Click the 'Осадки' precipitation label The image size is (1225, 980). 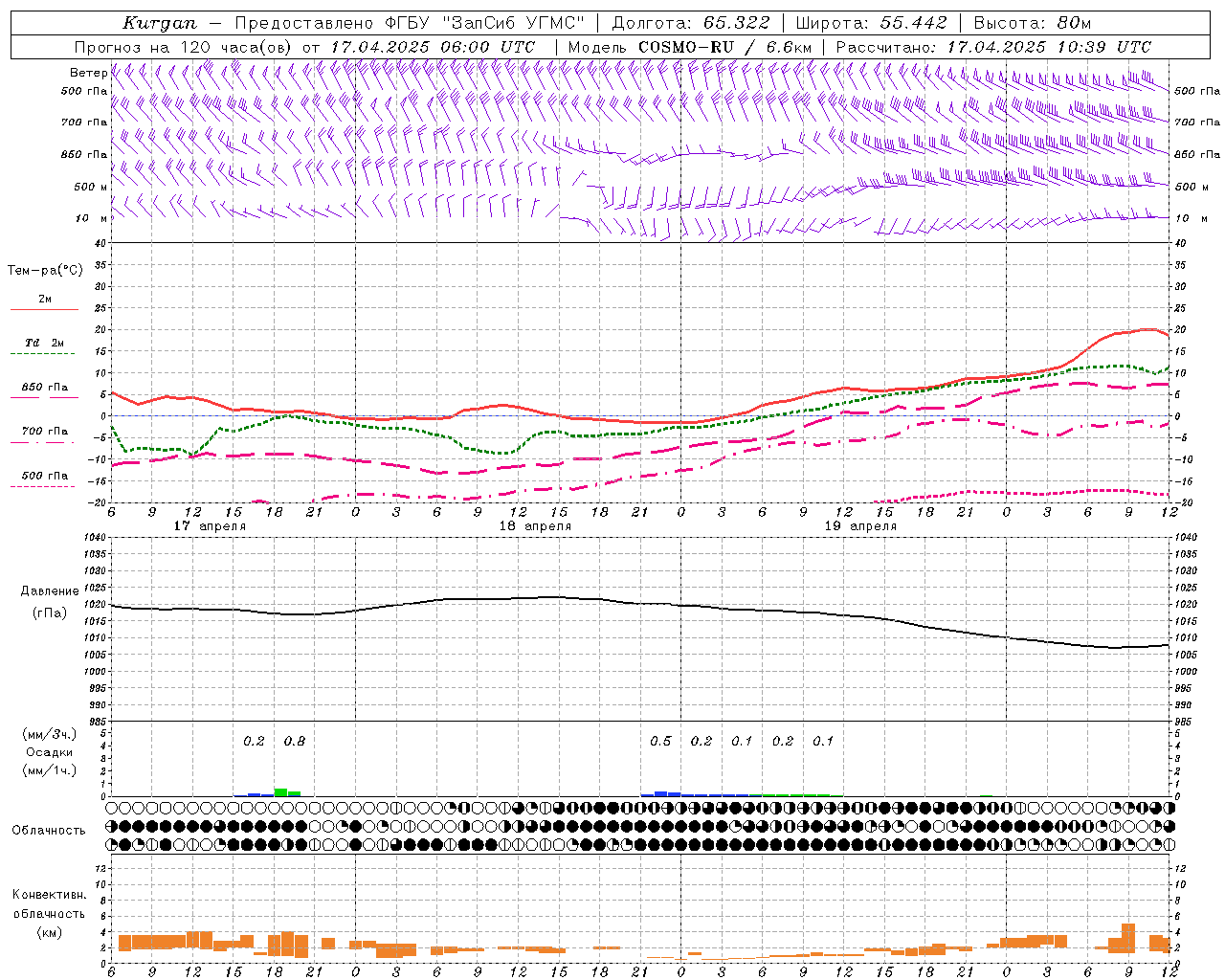50,752
